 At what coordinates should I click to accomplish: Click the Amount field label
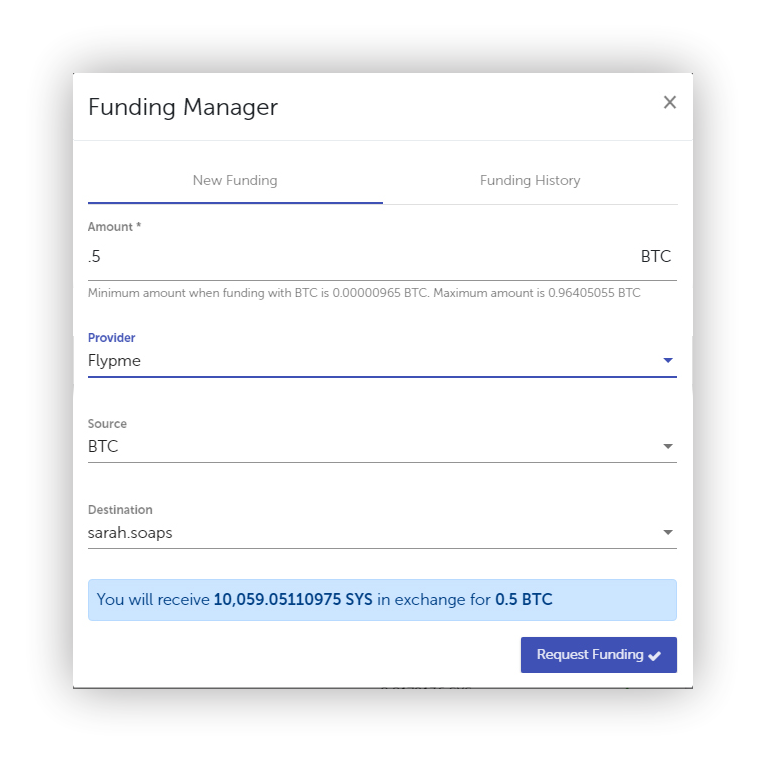[x=114, y=227]
